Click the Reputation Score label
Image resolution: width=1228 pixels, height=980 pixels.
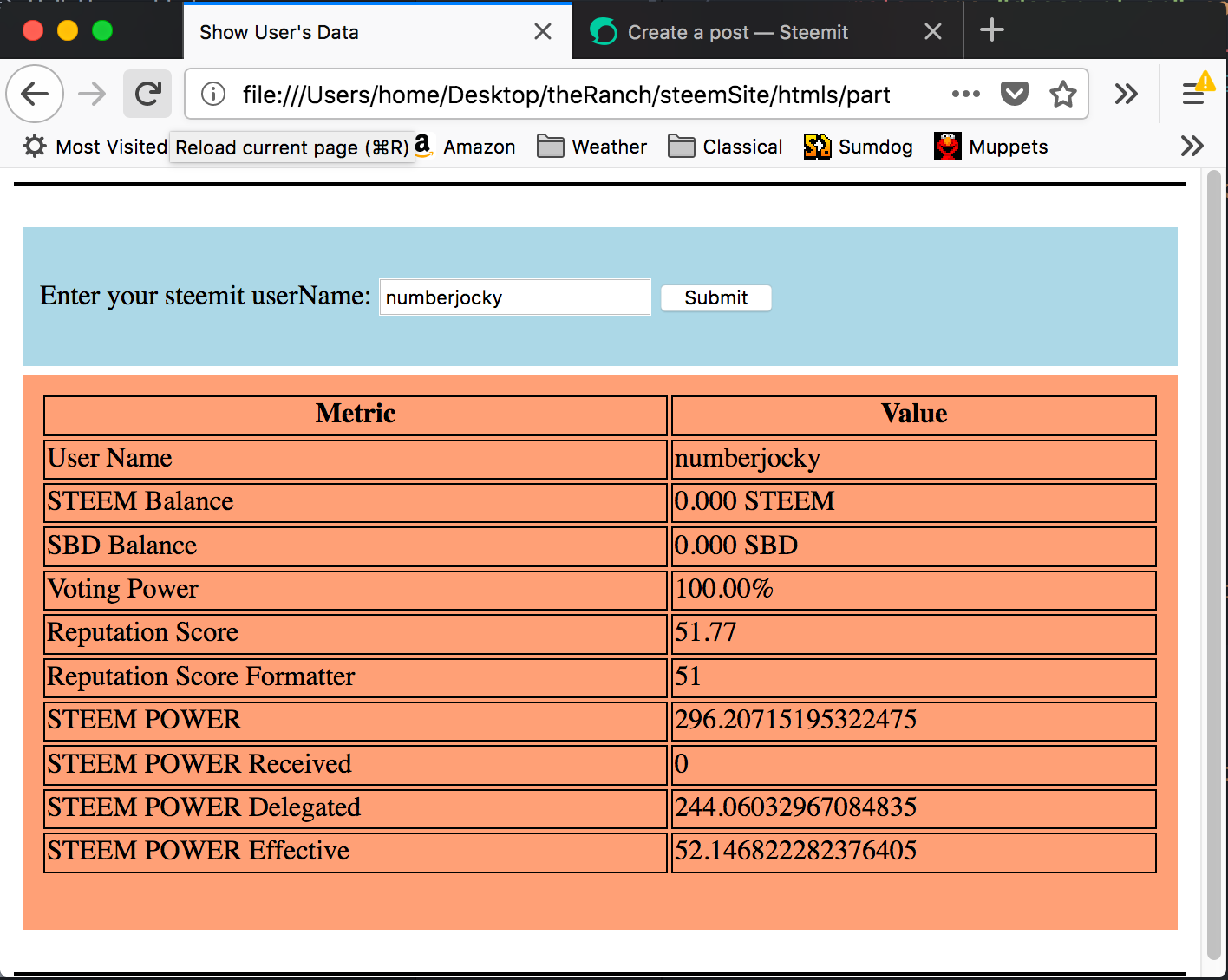tap(143, 632)
